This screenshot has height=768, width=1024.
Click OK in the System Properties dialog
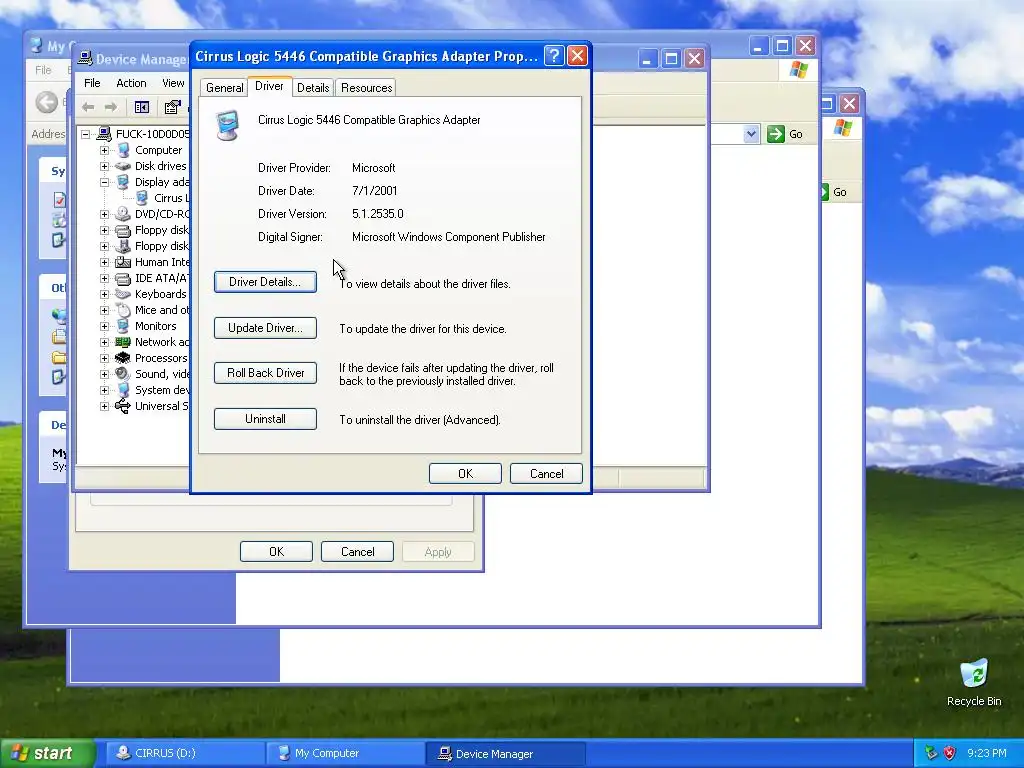pyautogui.click(x=276, y=552)
